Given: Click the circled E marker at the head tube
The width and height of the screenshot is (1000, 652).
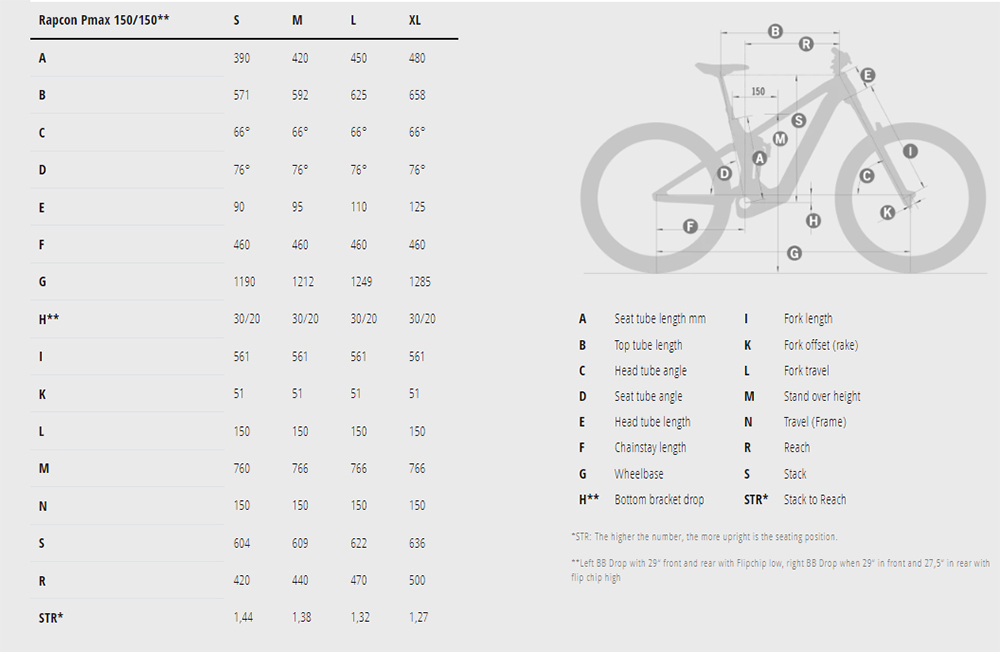Looking at the screenshot, I should point(867,75).
